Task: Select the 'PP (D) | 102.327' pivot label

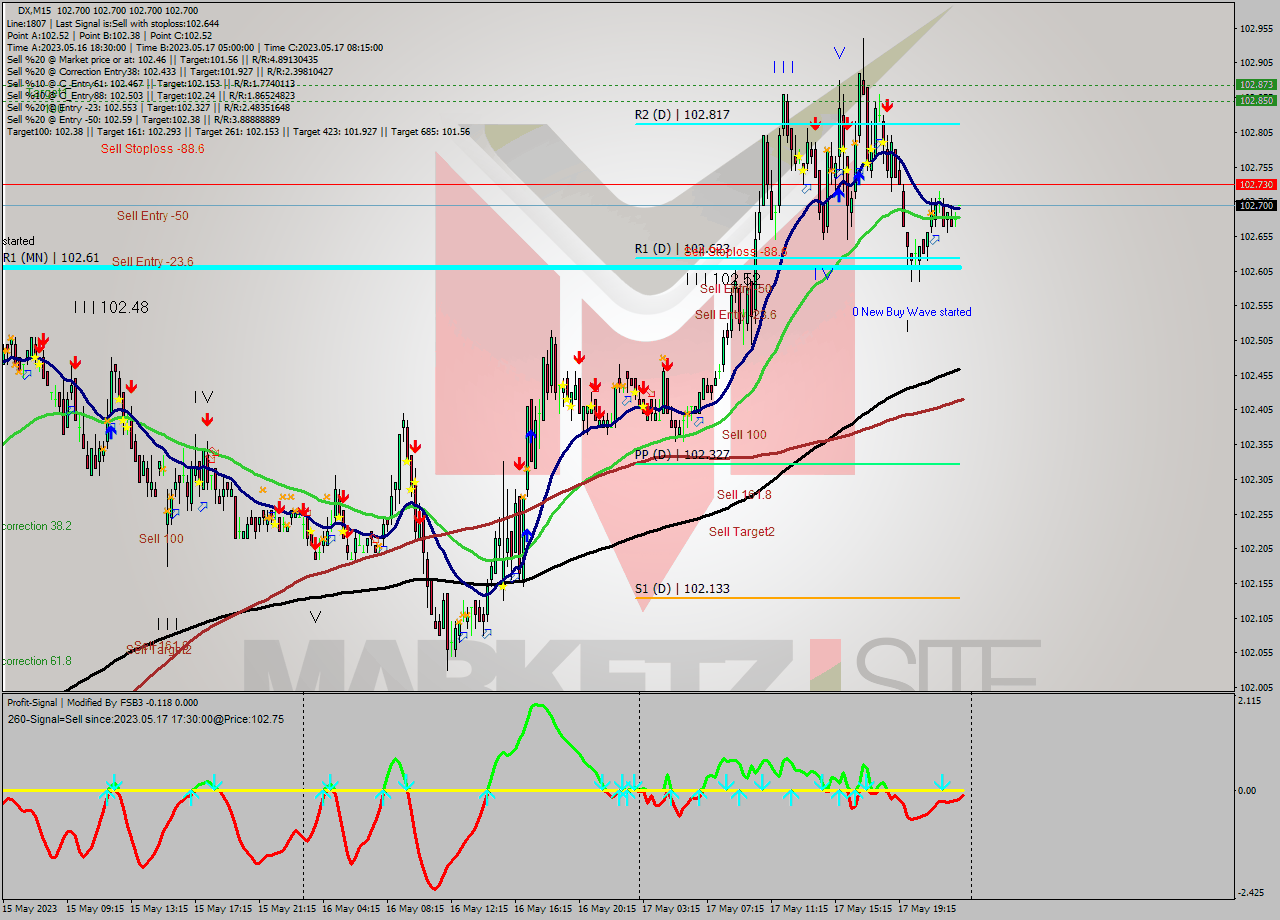Action: coord(682,454)
